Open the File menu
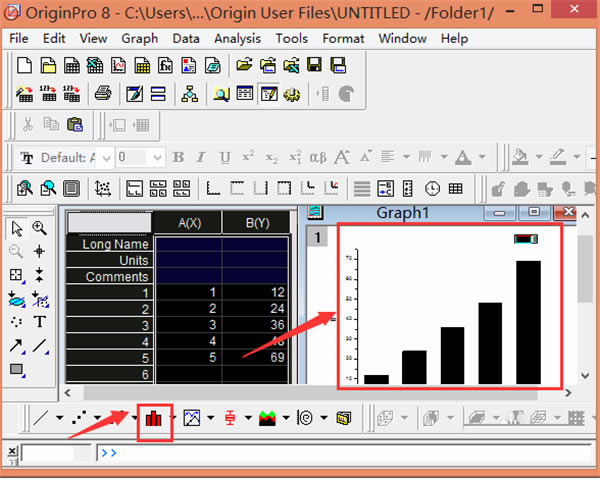Viewport: 600px width, 481px height. click(x=19, y=39)
